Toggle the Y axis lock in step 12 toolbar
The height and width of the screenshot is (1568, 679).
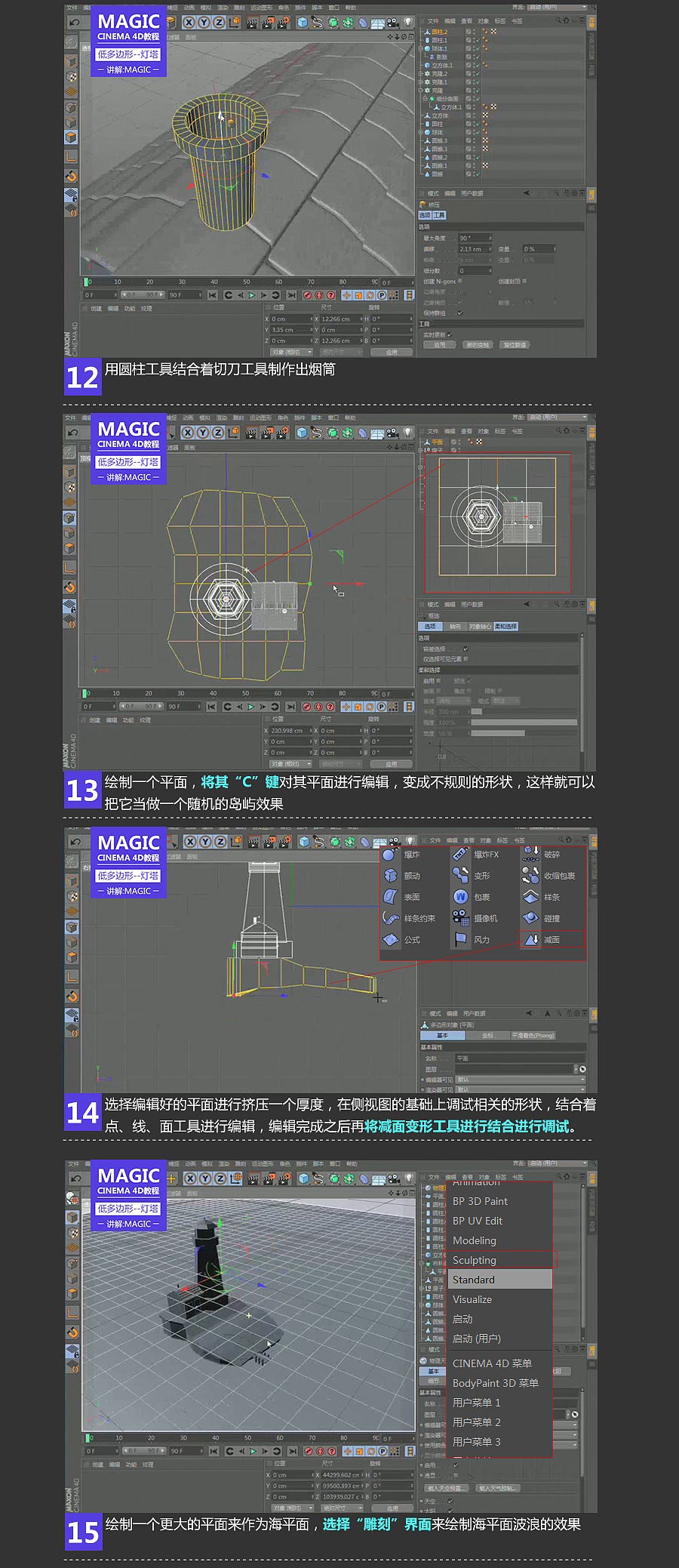pyautogui.click(x=204, y=23)
